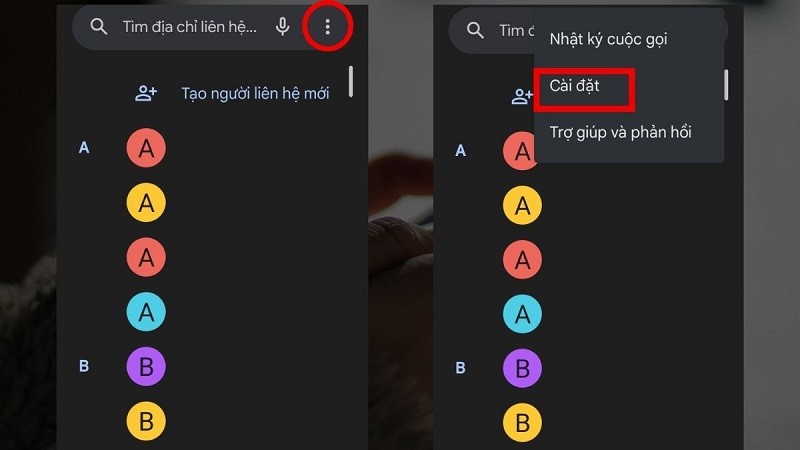800x450 pixels.
Task: Open the cyan A contact avatar in left panel
Action: coord(146,312)
